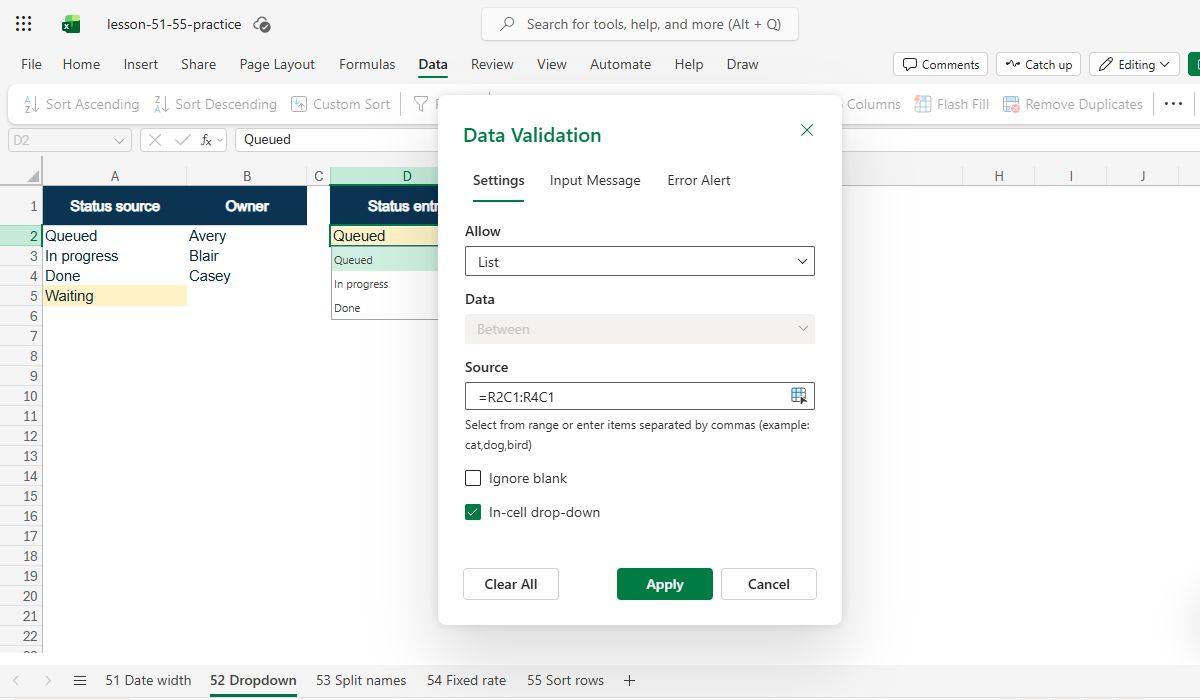Viewport: 1200px width, 700px height.
Task: Select Queued in the cell dropdown list
Action: 385,260
